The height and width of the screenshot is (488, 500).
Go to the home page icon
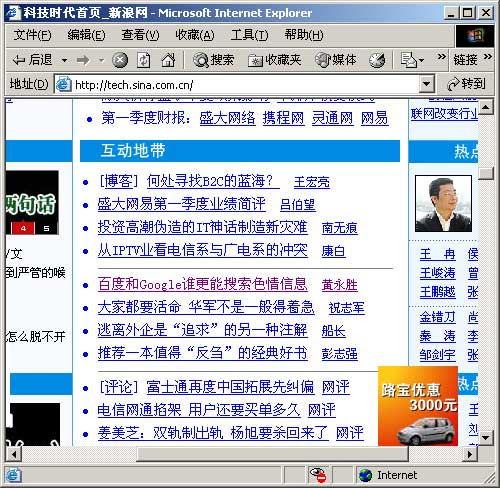point(168,60)
